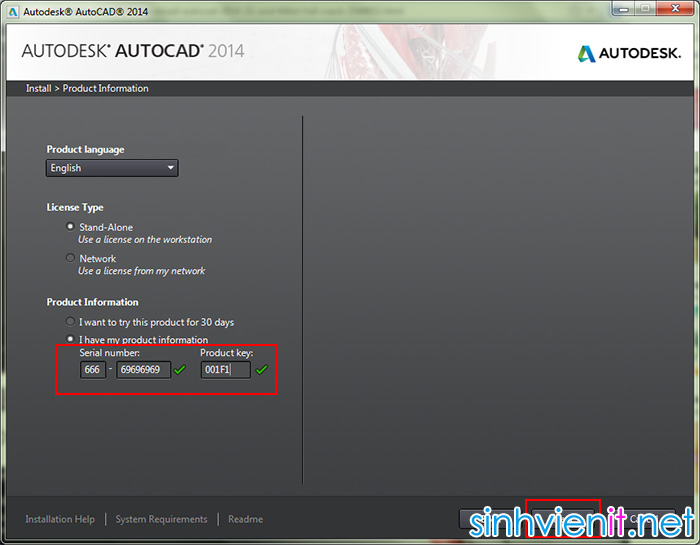Click the green checkmark beside the serial number
This screenshot has width=700, height=545.
(180, 370)
